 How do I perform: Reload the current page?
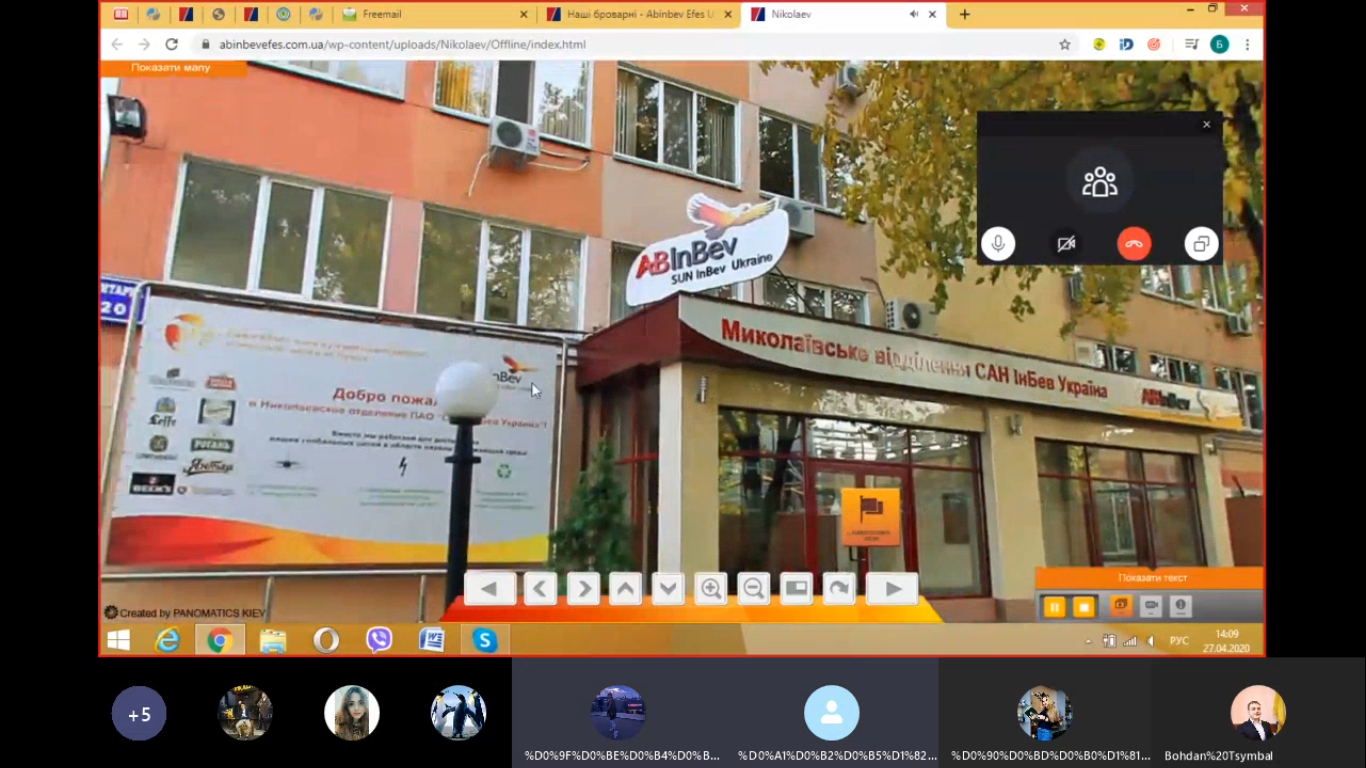coord(172,44)
